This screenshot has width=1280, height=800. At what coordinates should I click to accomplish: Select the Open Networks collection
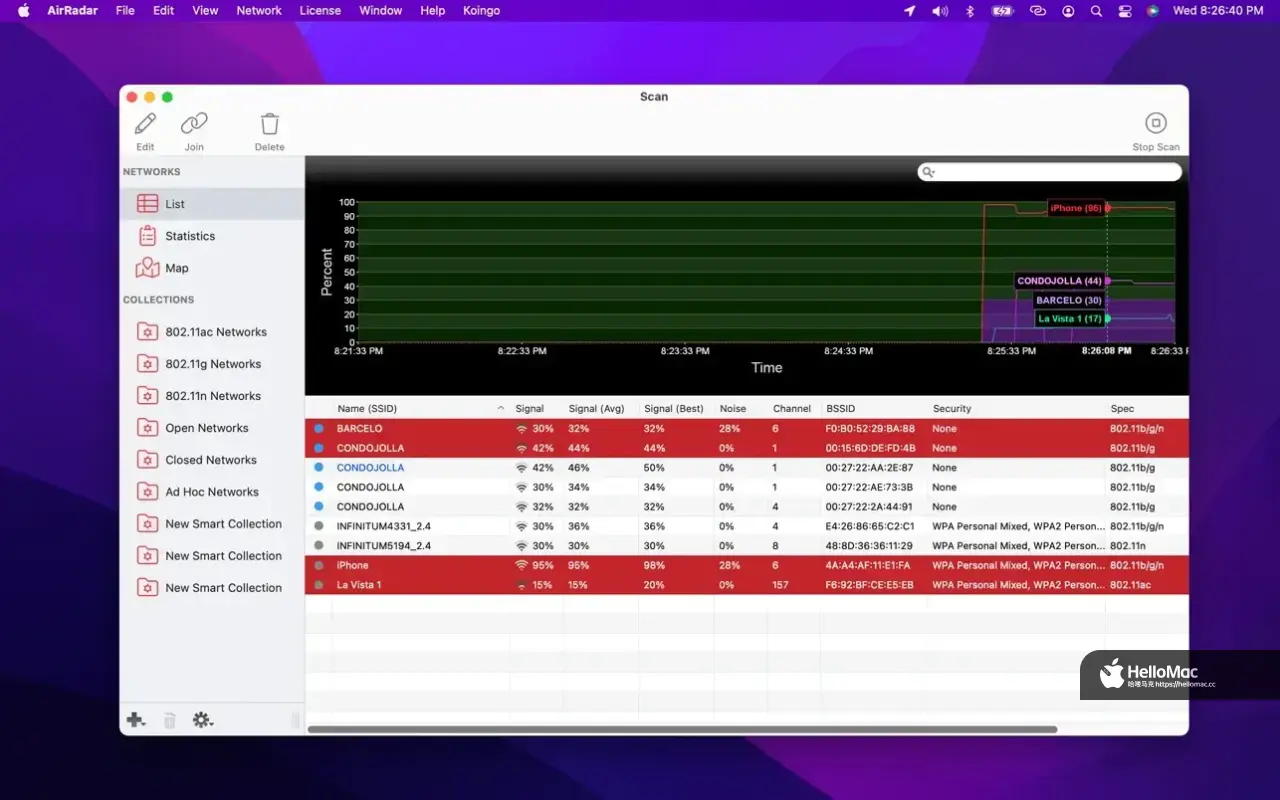point(212,428)
